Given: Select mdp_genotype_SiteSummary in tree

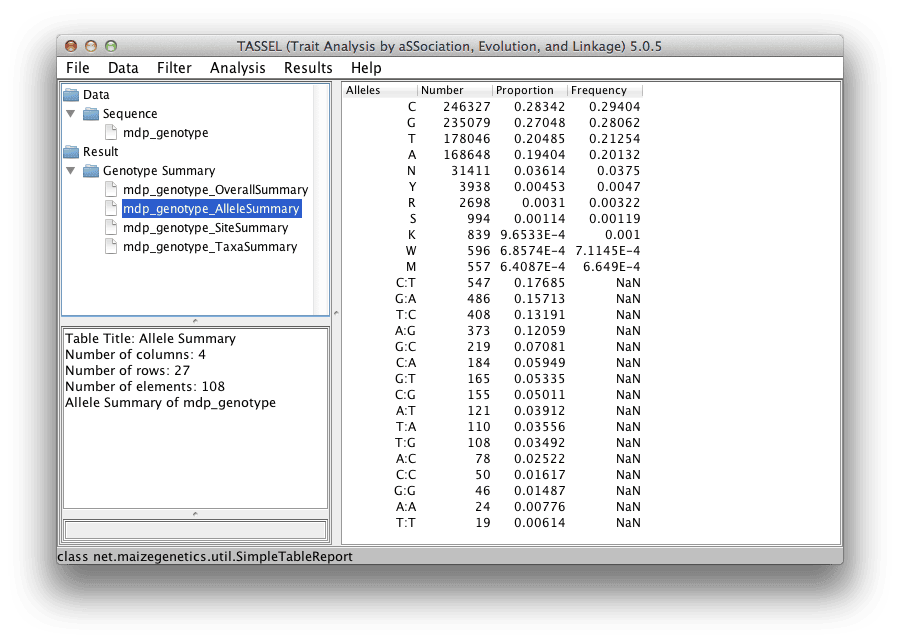Looking at the screenshot, I should pos(205,227).
